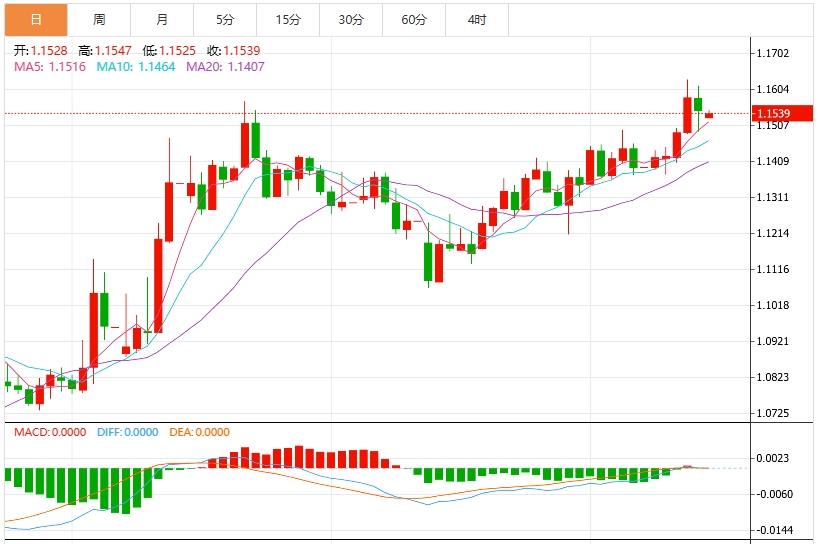Click the red 1.1539 current price tag
820x544 pixels.
774,114
